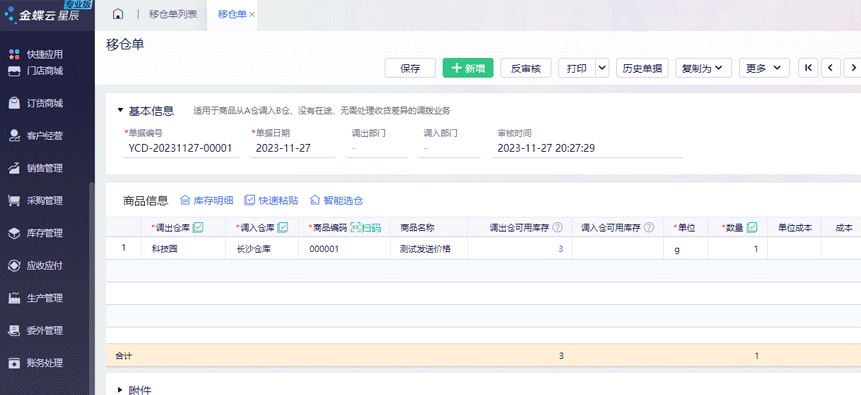Click the 反审核 button
861x395 pixels.
point(526,68)
